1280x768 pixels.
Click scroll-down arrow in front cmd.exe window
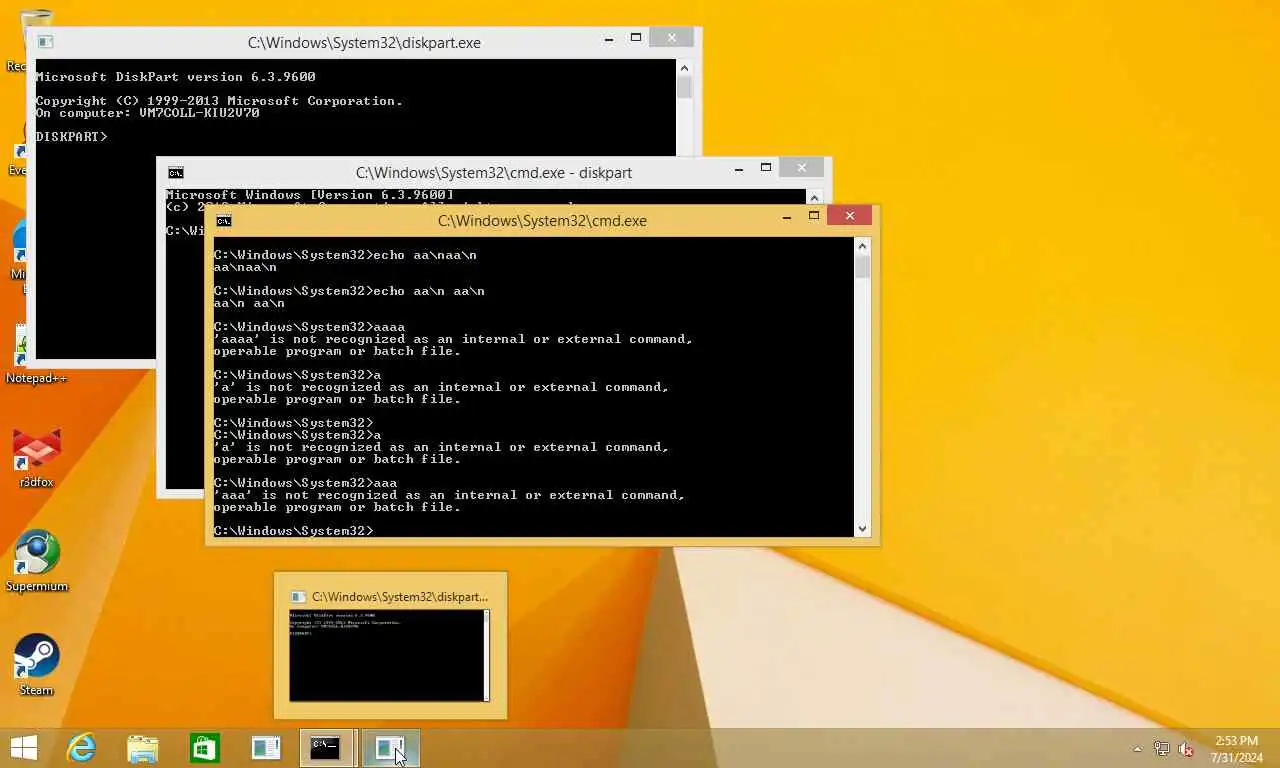[x=863, y=529]
